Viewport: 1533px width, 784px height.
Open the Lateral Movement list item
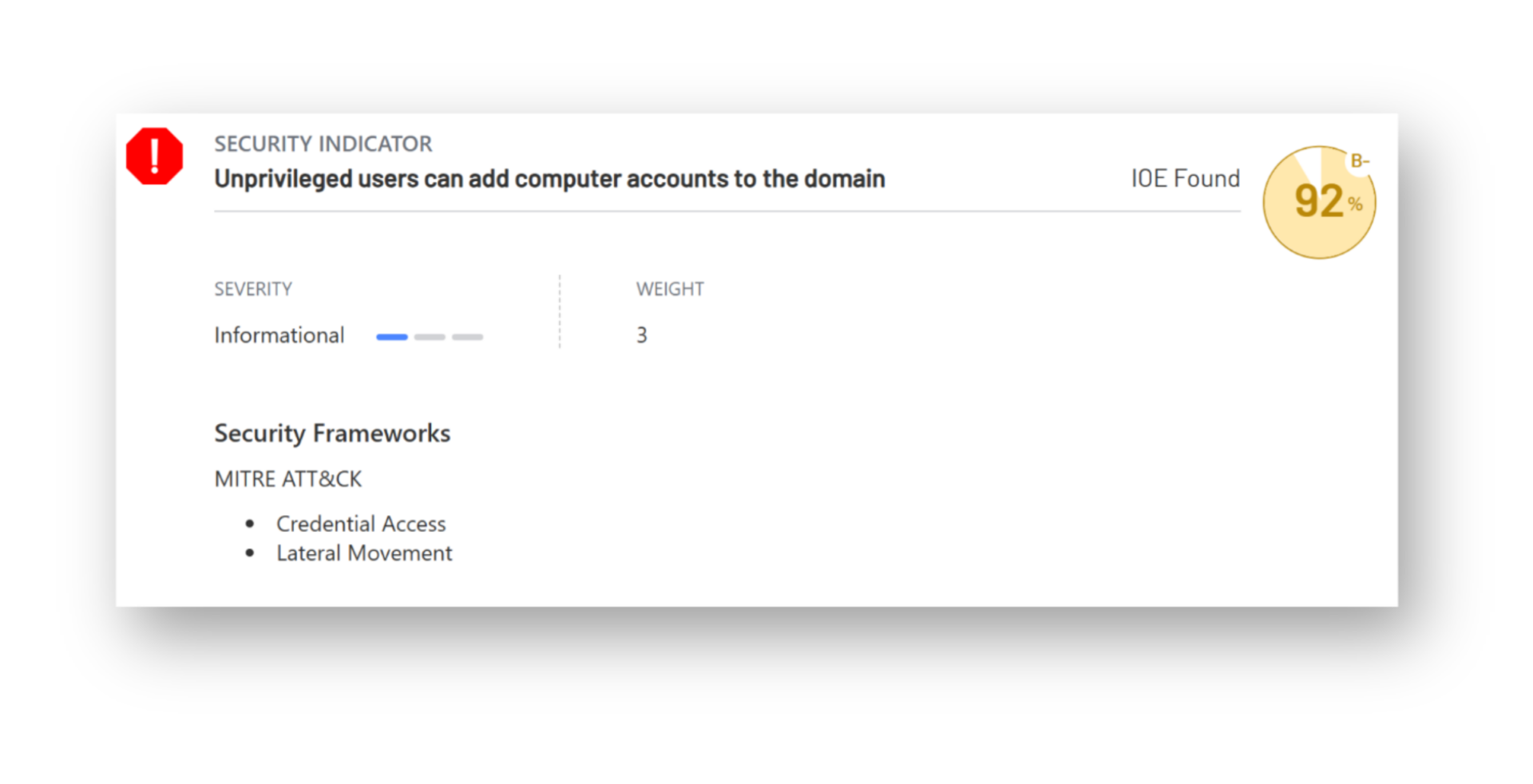364,553
